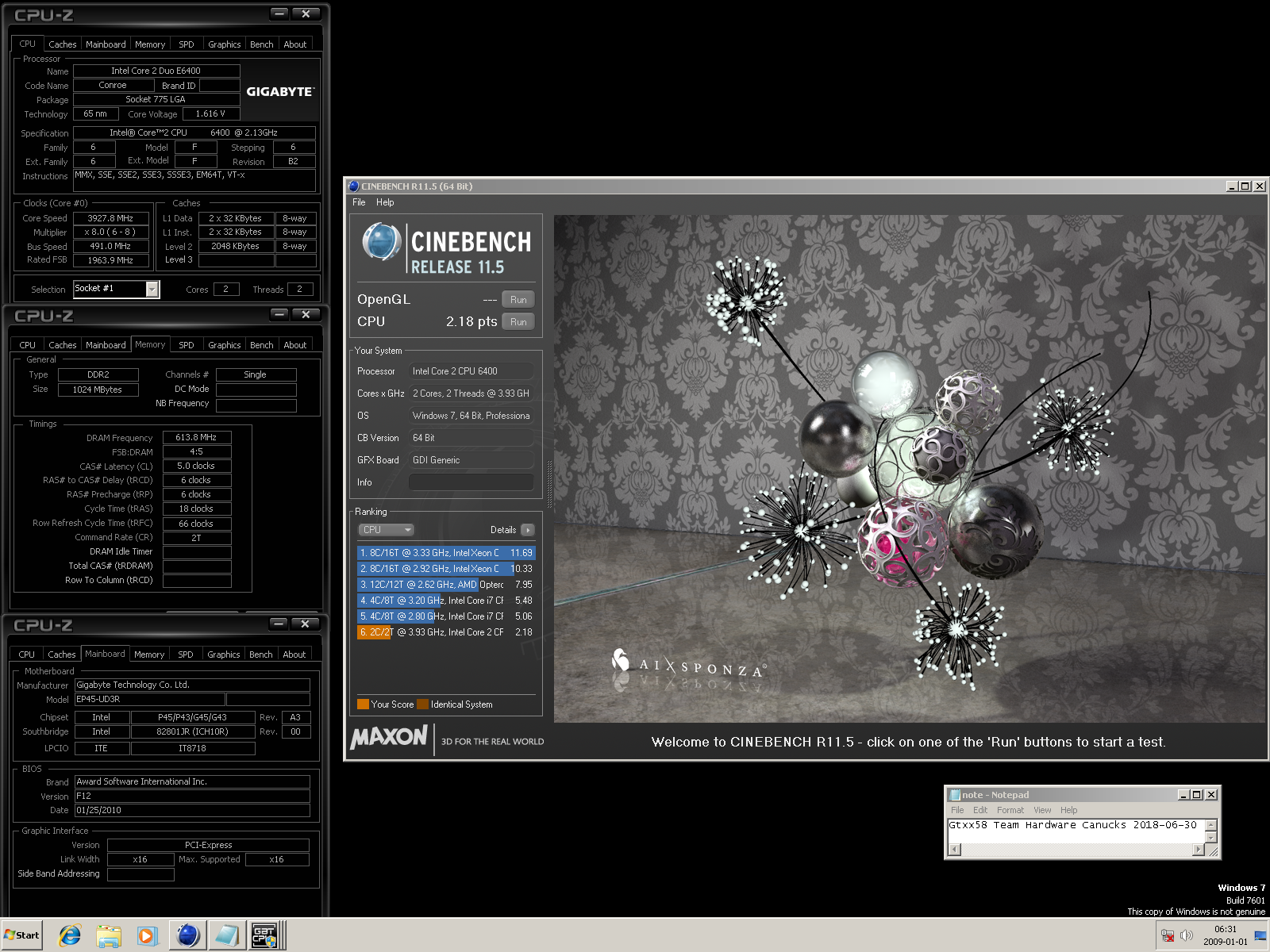Viewport: 1270px width, 952px height.
Task: Click Notepad vertical scroll up arrow
Action: coord(1211,825)
